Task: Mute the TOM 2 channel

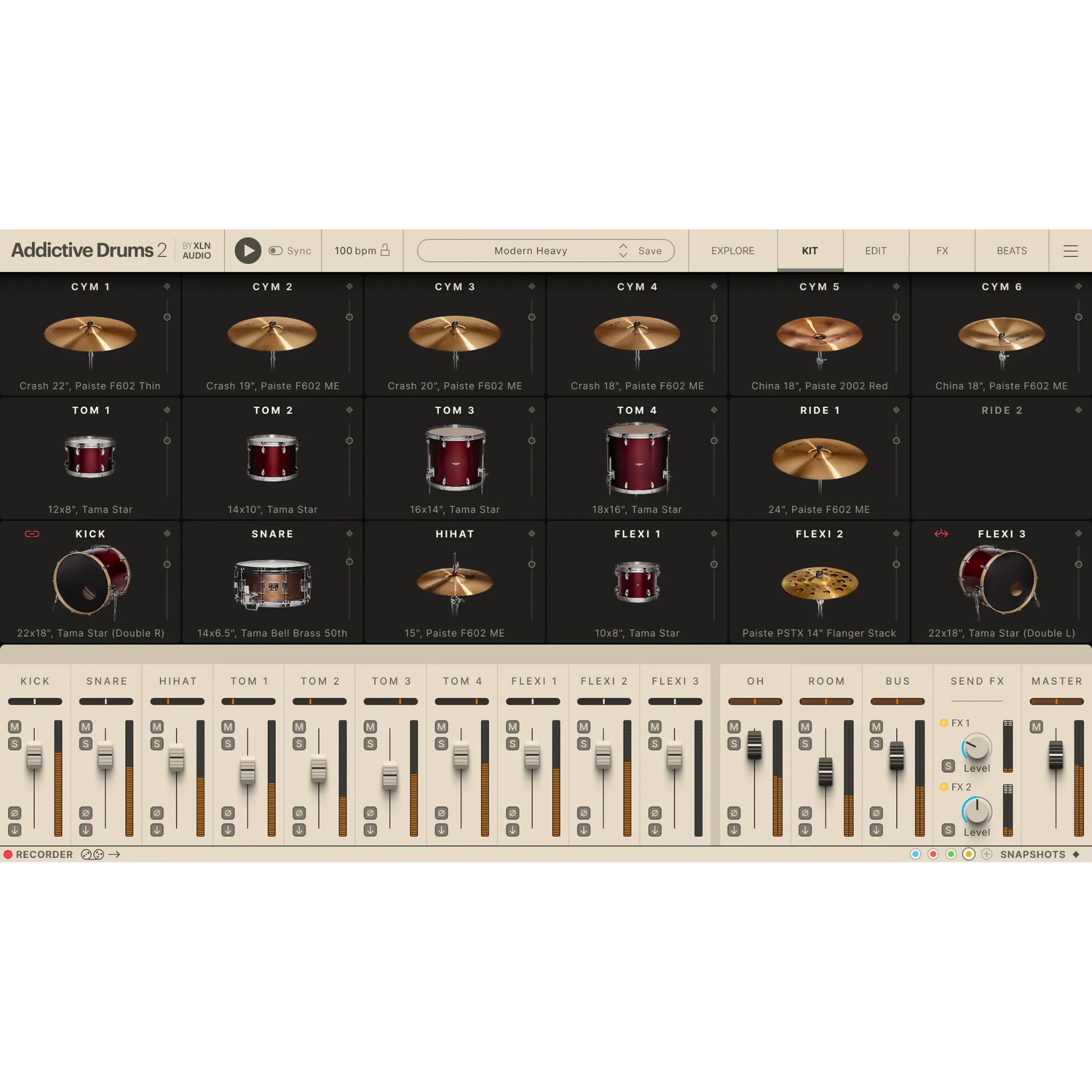Action: [299, 726]
